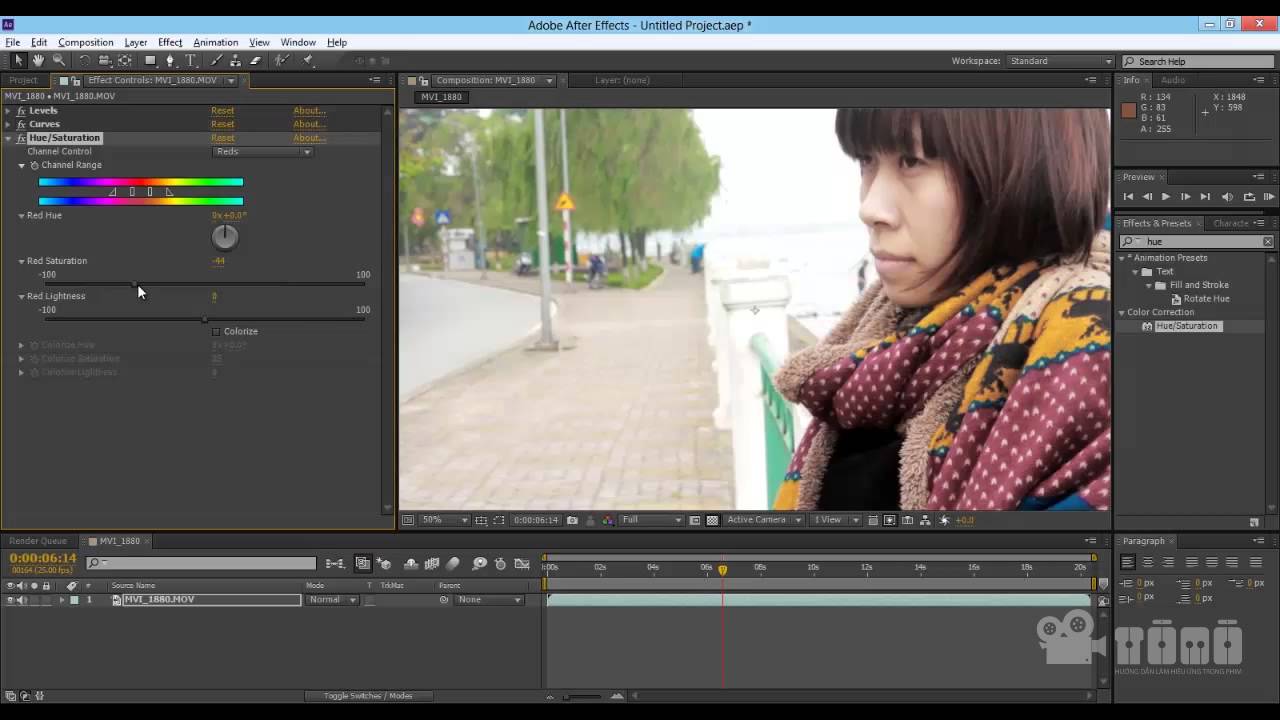The image size is (1280, 720).
Task: Mute audio of MVI_1880.MOV layer
Action: (x=21, y=600)
